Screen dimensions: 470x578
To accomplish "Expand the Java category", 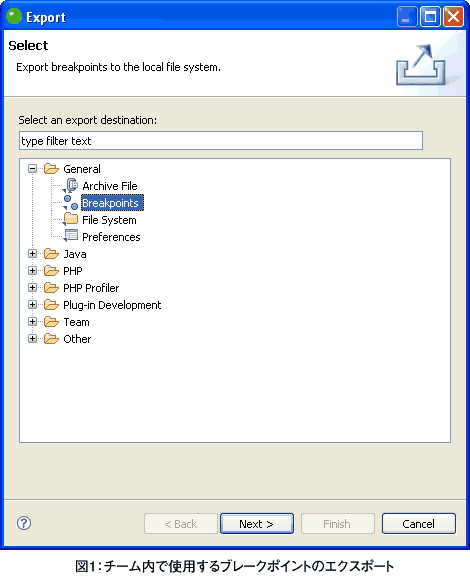I will 32,254.
